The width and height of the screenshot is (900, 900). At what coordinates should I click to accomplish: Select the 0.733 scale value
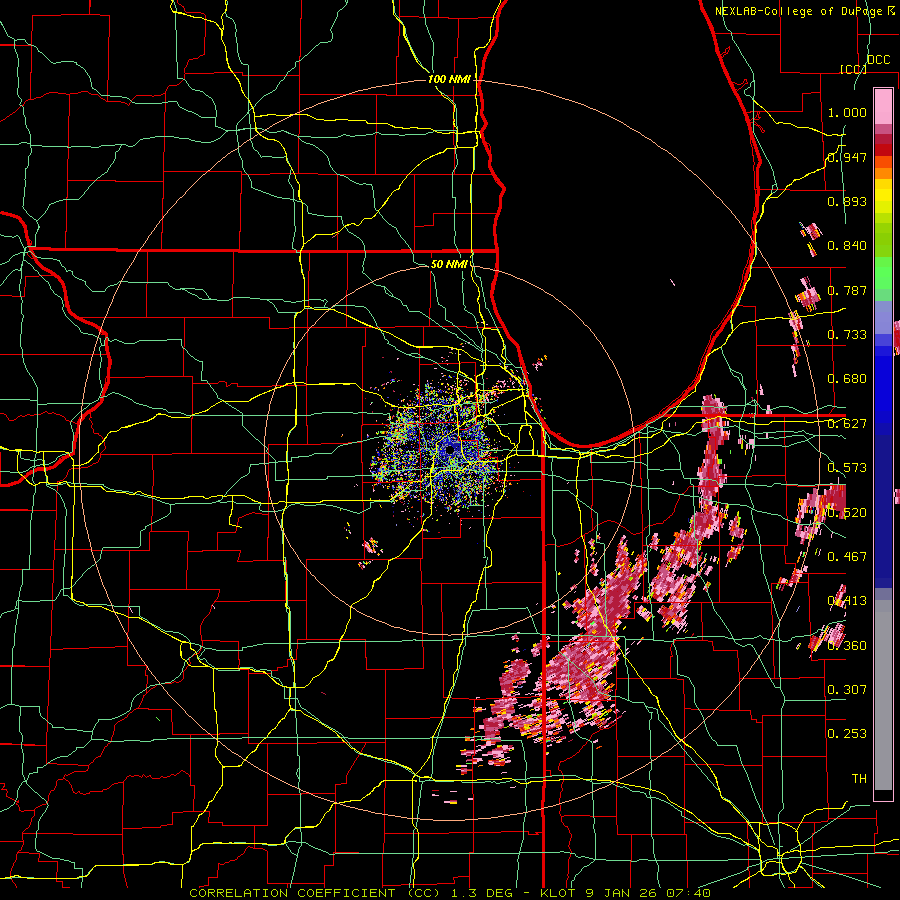[x=847, y=335]
